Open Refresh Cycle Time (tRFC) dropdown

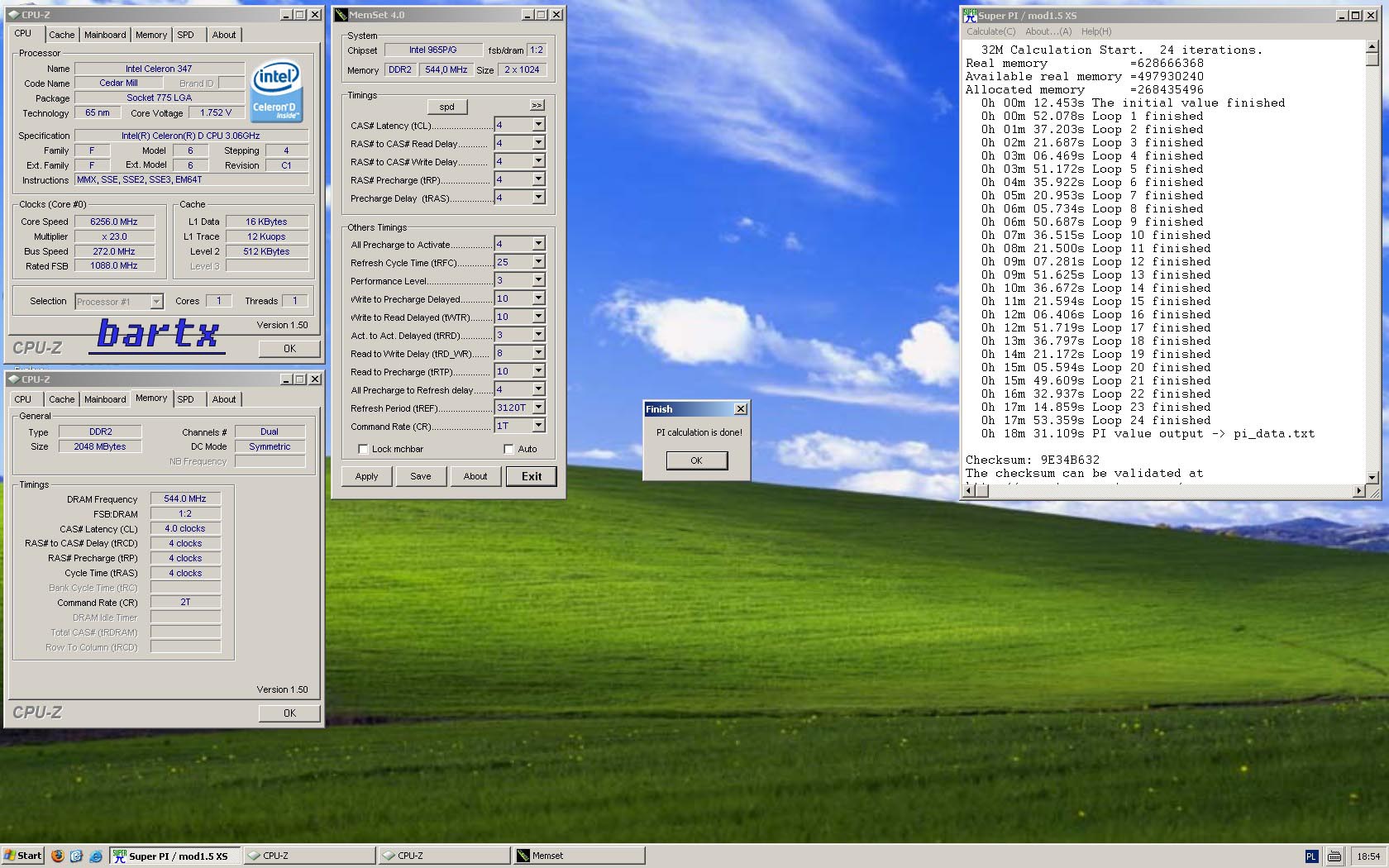[x=538, y=262]
